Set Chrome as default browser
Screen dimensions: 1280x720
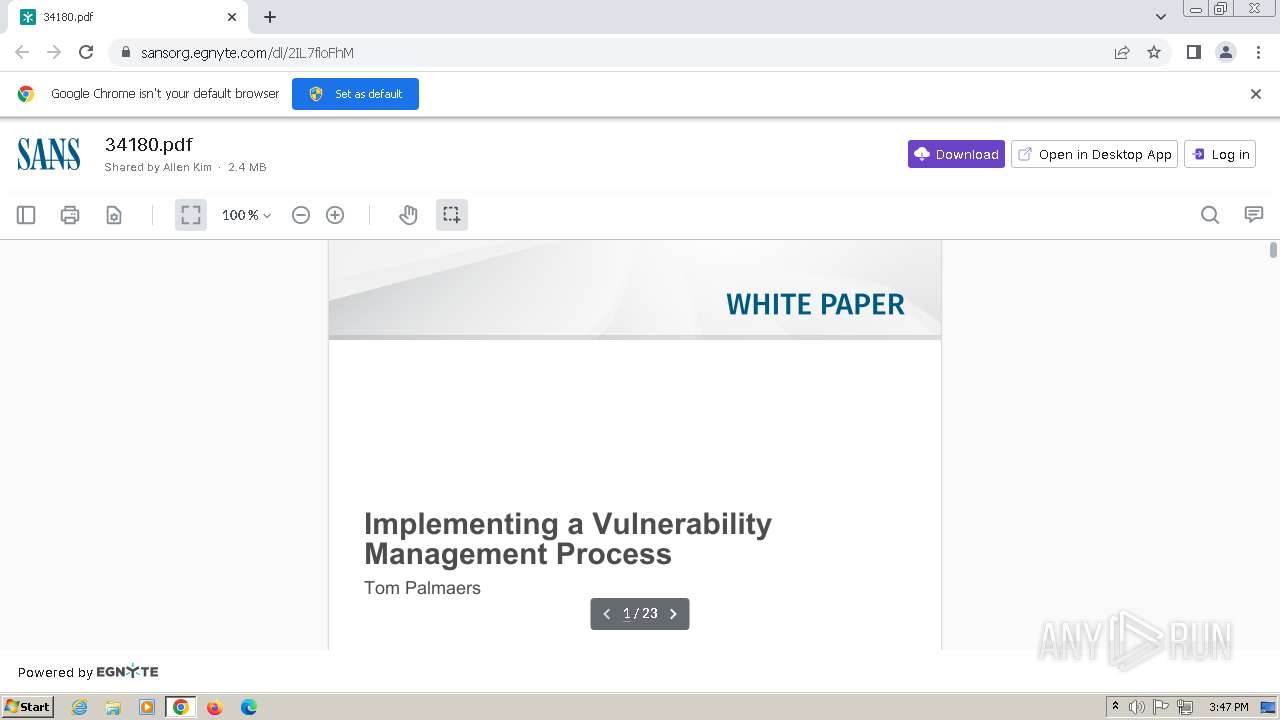pyautogui.click(x=355, y=94)
